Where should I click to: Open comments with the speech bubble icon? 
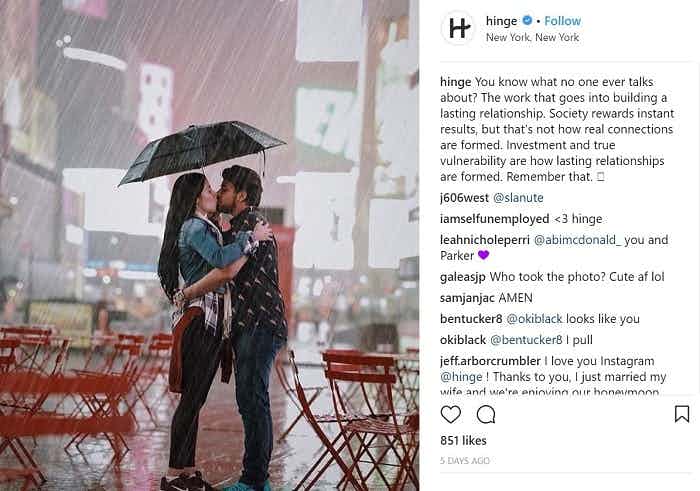tap(486, 414)
